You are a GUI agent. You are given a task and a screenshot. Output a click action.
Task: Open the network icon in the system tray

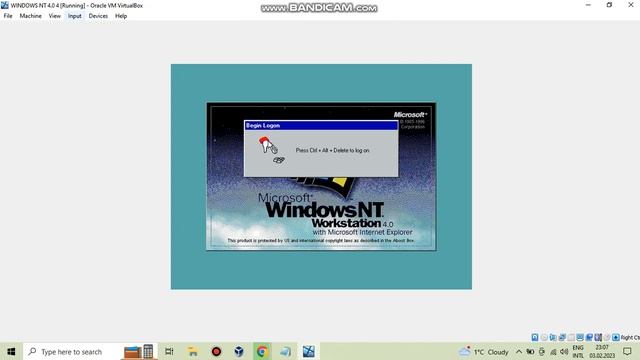pyautogui.click(x=553, y=351)
